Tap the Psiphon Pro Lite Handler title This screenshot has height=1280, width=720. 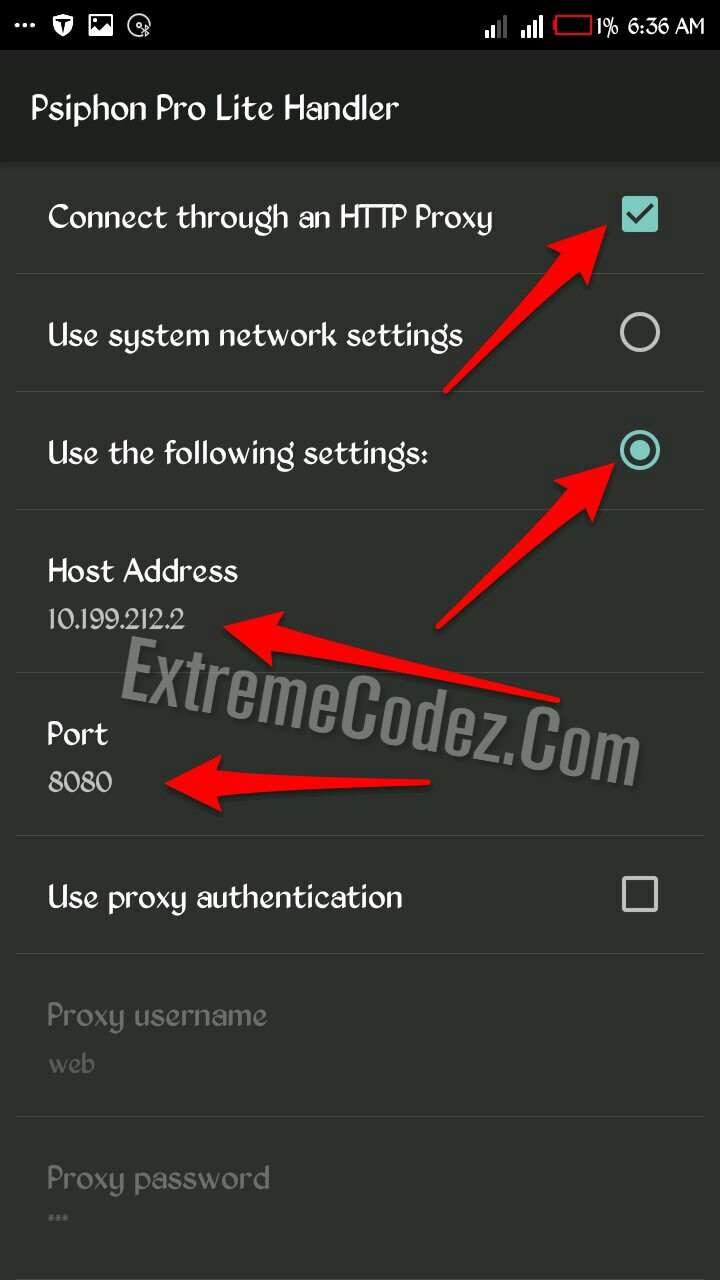click(215, 108)
